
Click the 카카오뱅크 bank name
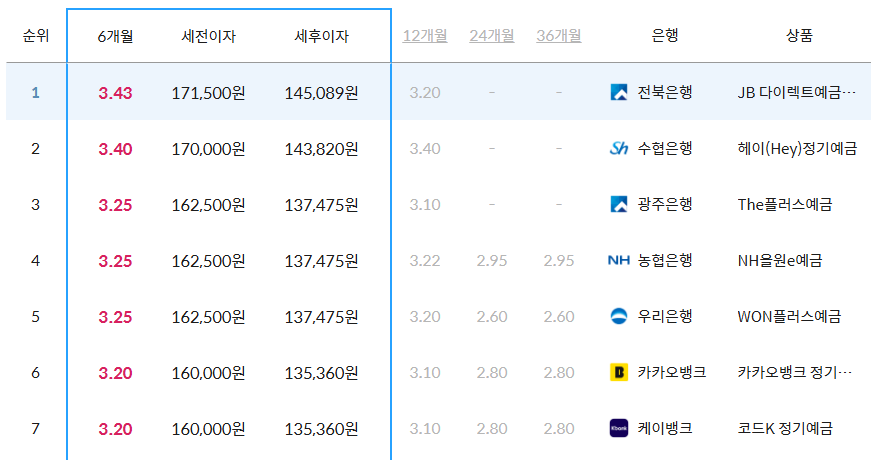pos(672,372)
